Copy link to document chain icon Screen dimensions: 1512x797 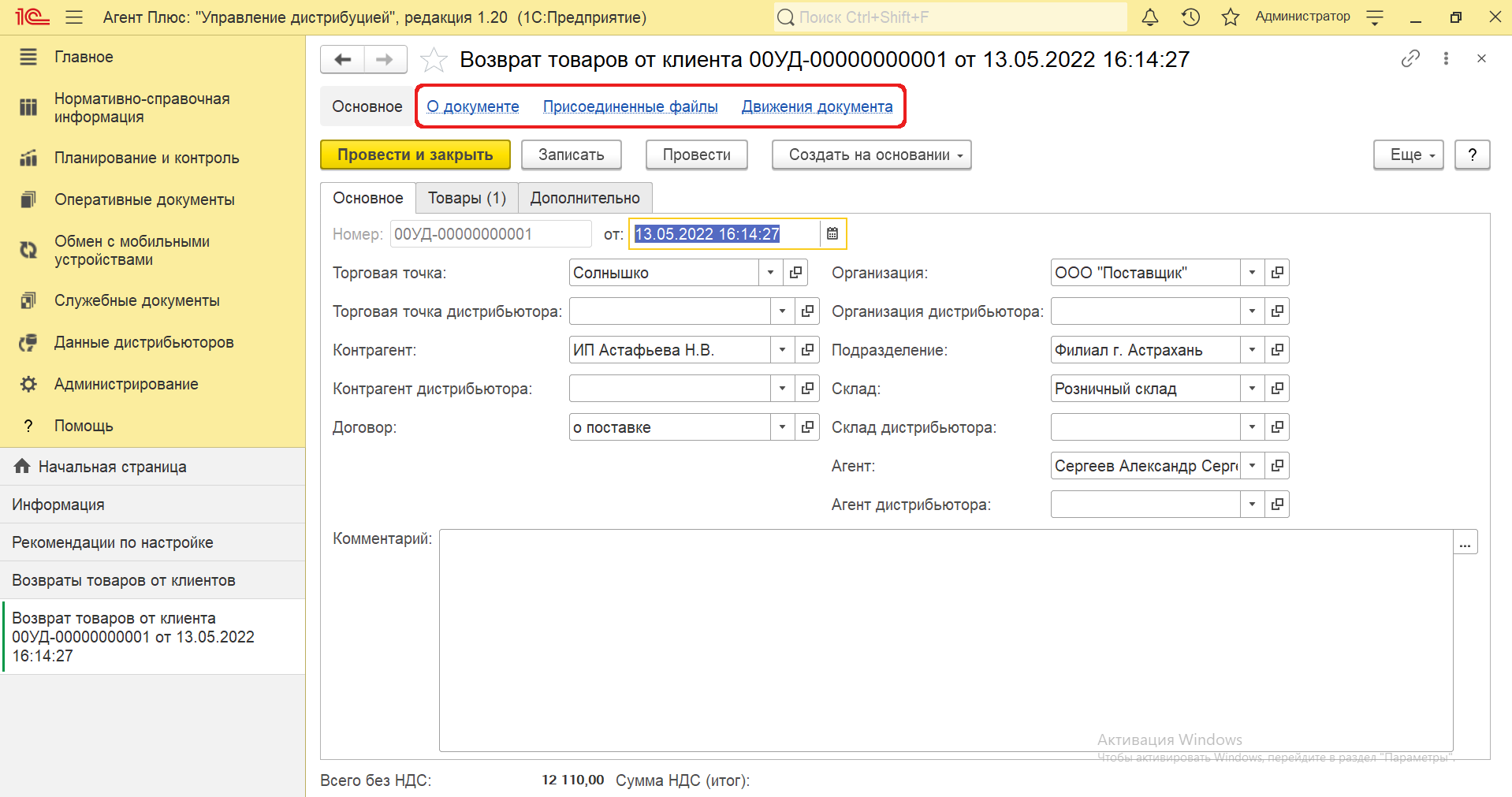coord(1410,58)
